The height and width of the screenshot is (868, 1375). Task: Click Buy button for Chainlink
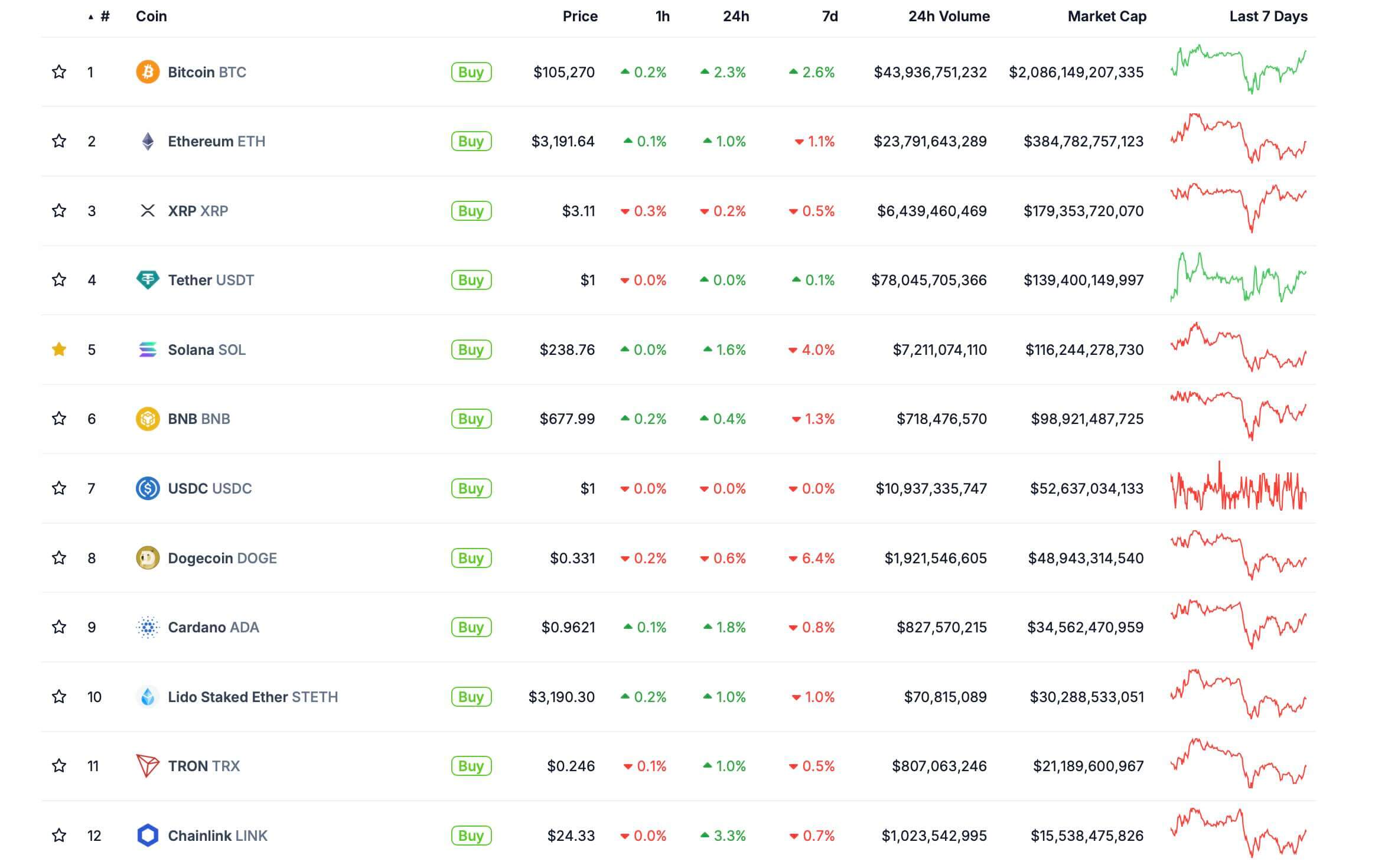tap(471, 836)
